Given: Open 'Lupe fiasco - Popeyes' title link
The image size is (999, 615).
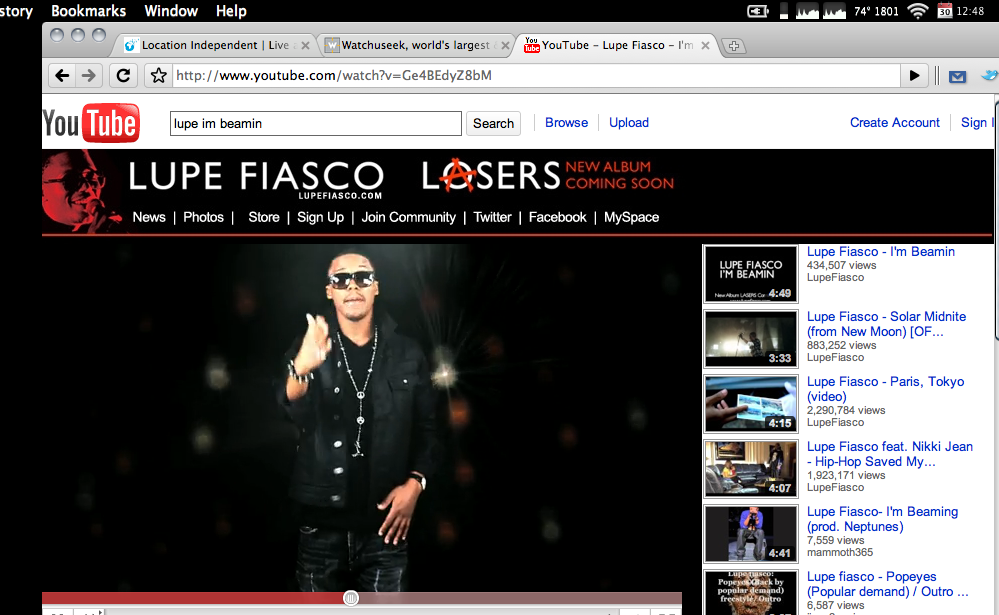Looking at the screenshot, I should (x=887, y=584).
